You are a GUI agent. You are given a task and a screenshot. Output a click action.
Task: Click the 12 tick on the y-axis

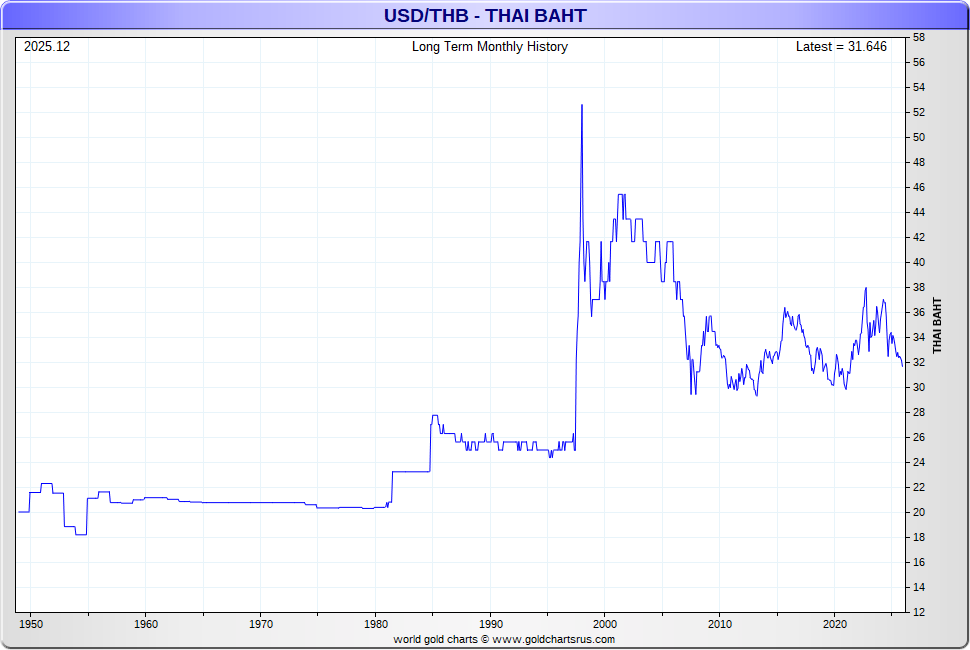pos(918,612)
